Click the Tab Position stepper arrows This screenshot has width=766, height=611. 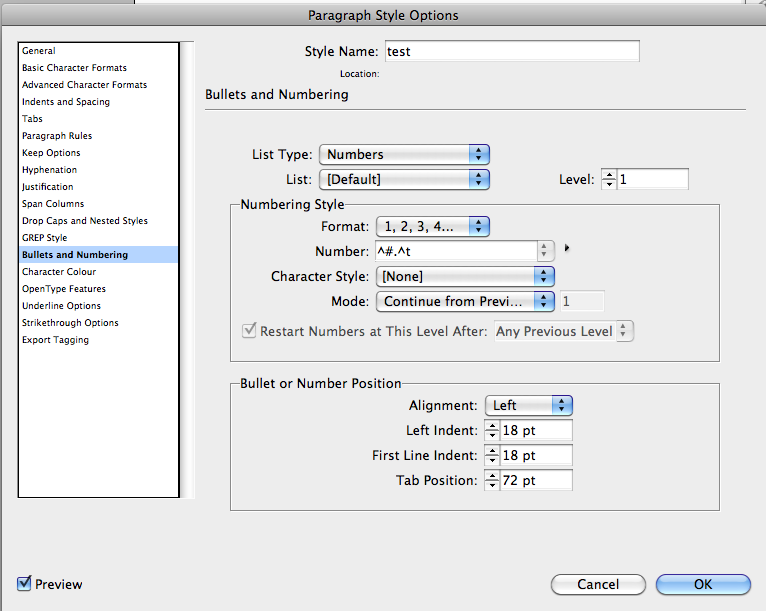point(492,481)
